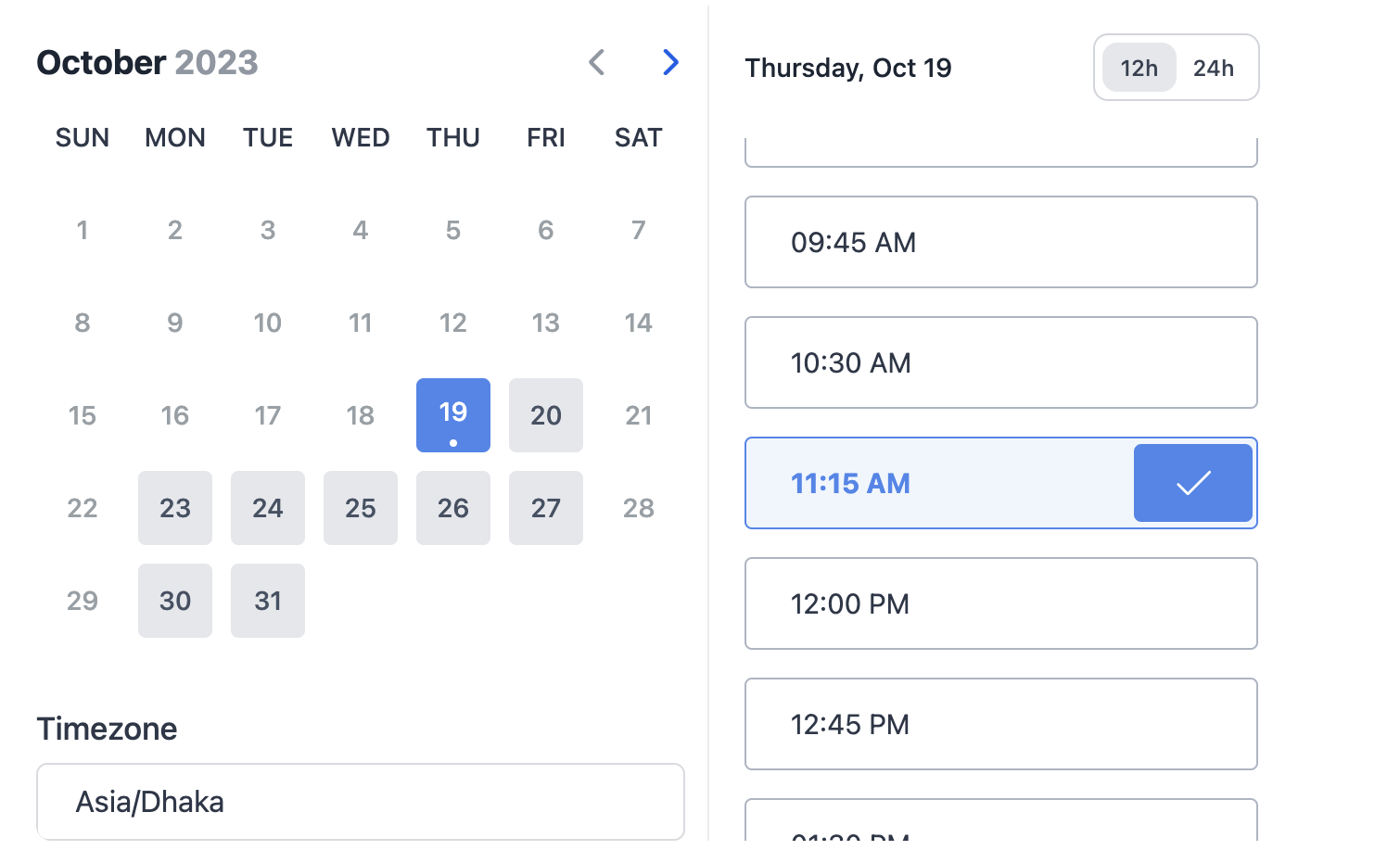Advance to the next month
1400x863 pixels.
671,63
